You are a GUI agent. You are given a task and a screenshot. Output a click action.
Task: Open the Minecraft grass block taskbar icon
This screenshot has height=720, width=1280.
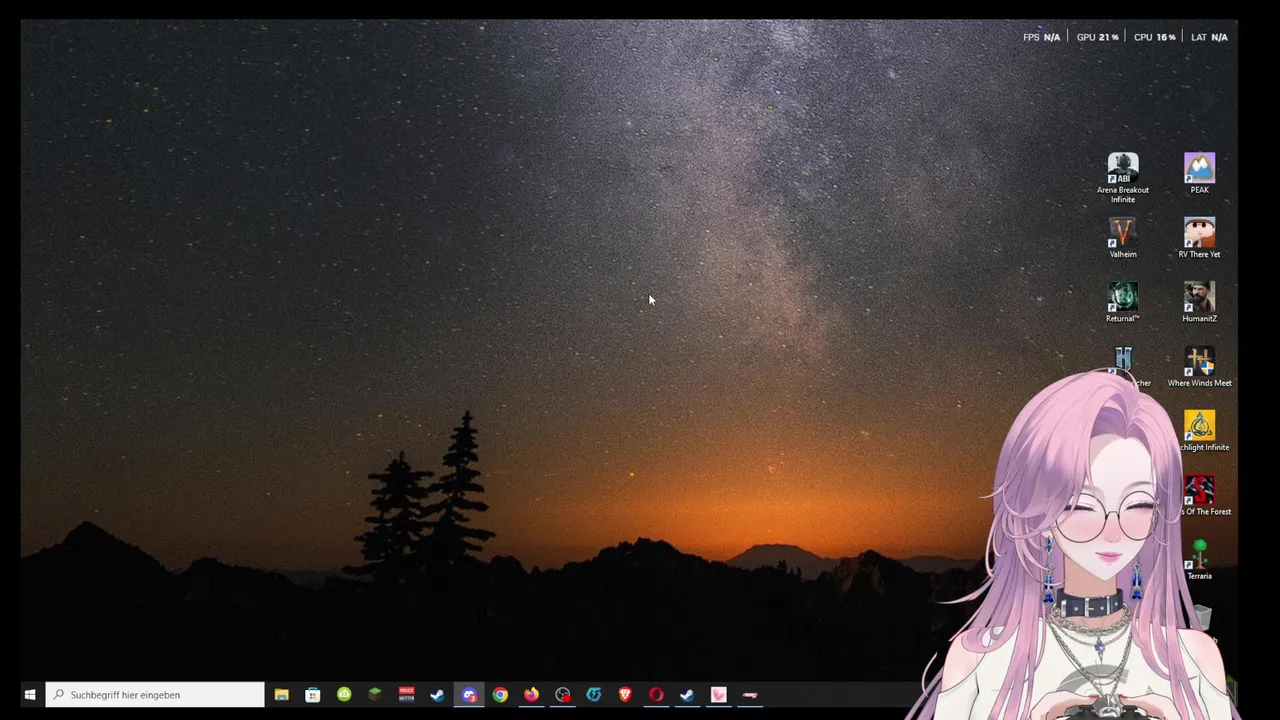point(375,694)
